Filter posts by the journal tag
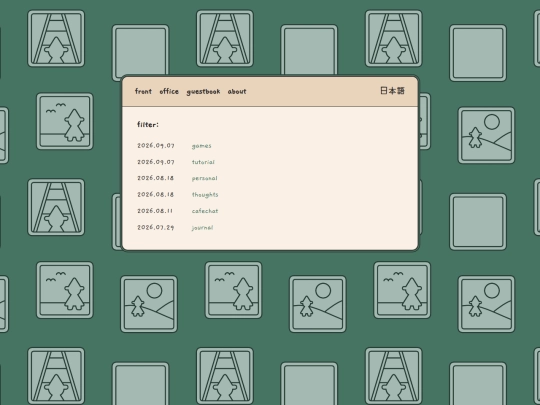540x405 pixels. pos(202,228)
